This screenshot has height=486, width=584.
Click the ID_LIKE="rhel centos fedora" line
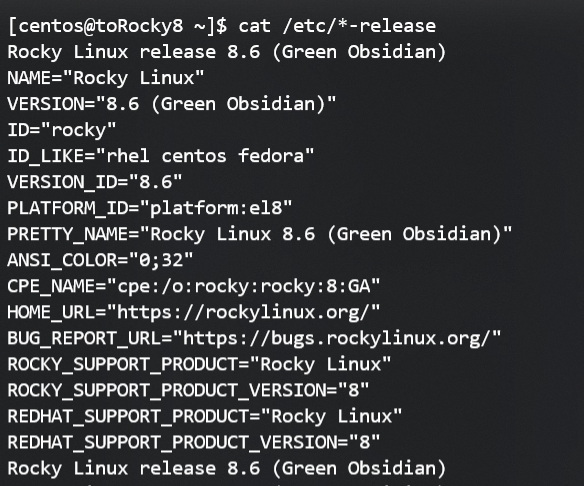pos(161,156)
